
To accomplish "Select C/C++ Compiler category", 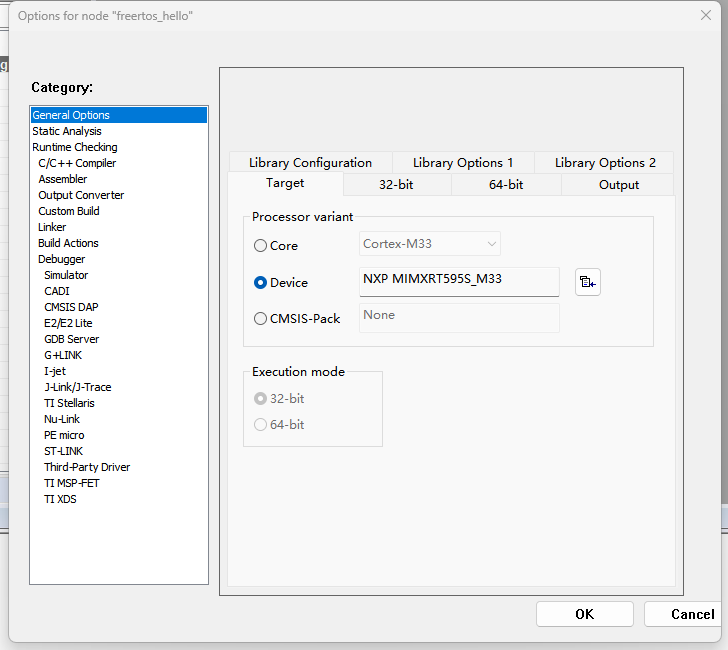I will (x=77, y=163).
